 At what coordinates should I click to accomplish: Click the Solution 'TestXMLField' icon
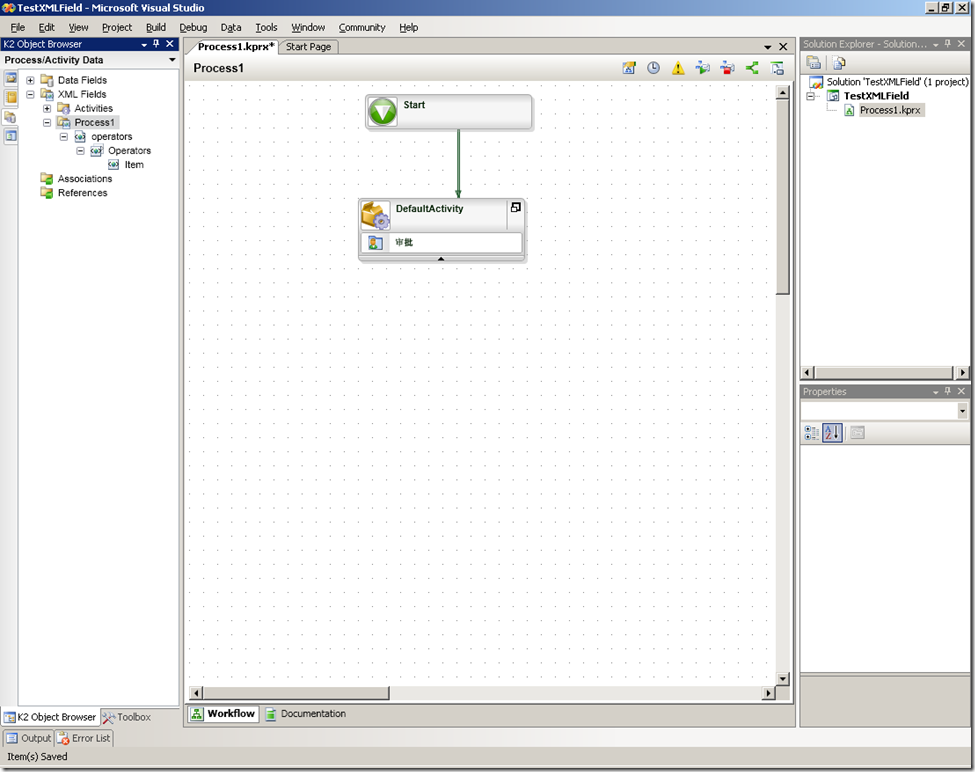point(816,82)
